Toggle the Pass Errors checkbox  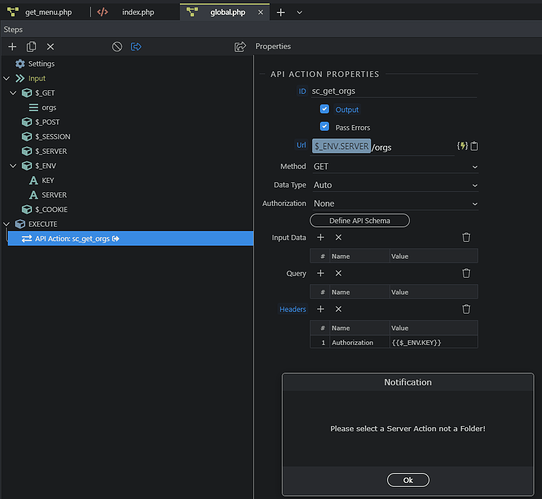tap(324, 127)
